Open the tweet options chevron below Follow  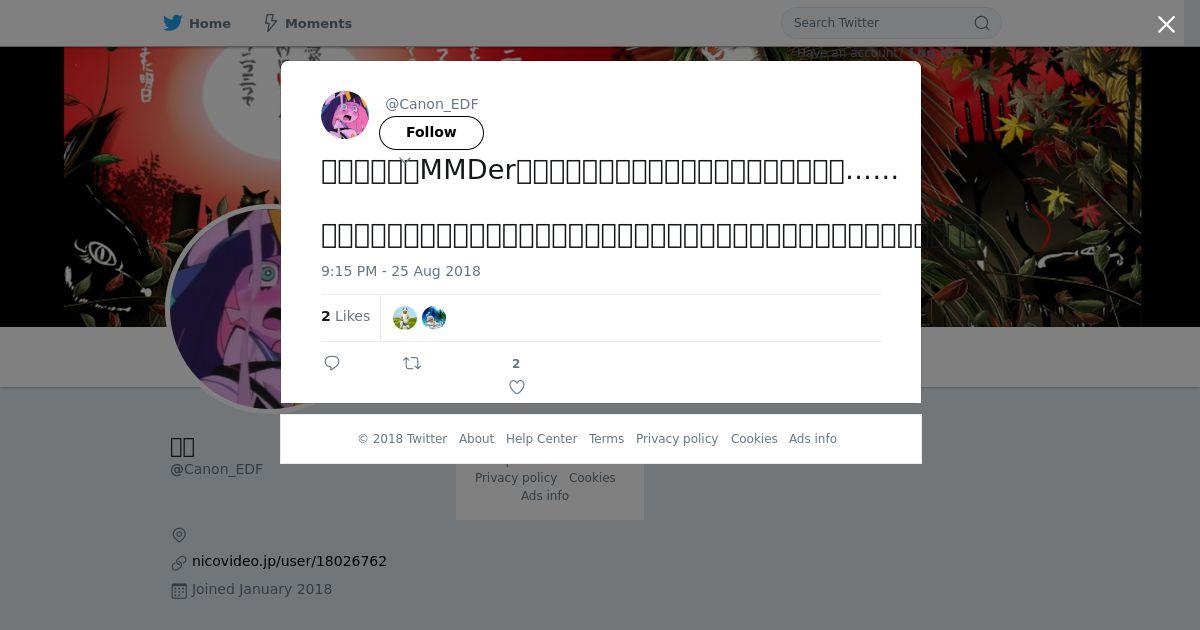click(405, 160)
